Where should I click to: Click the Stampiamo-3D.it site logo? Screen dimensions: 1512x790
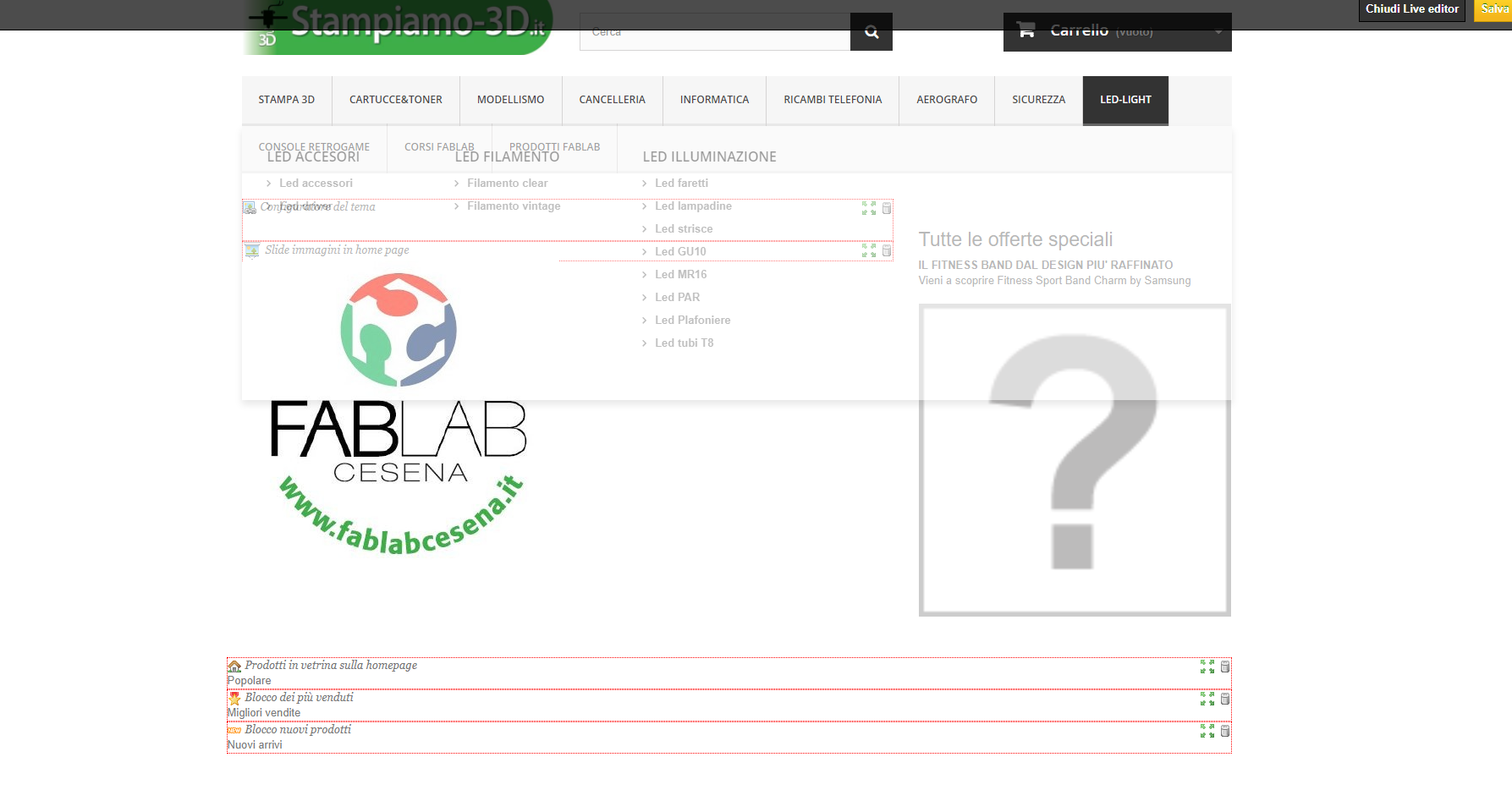(x=398, y=27)
